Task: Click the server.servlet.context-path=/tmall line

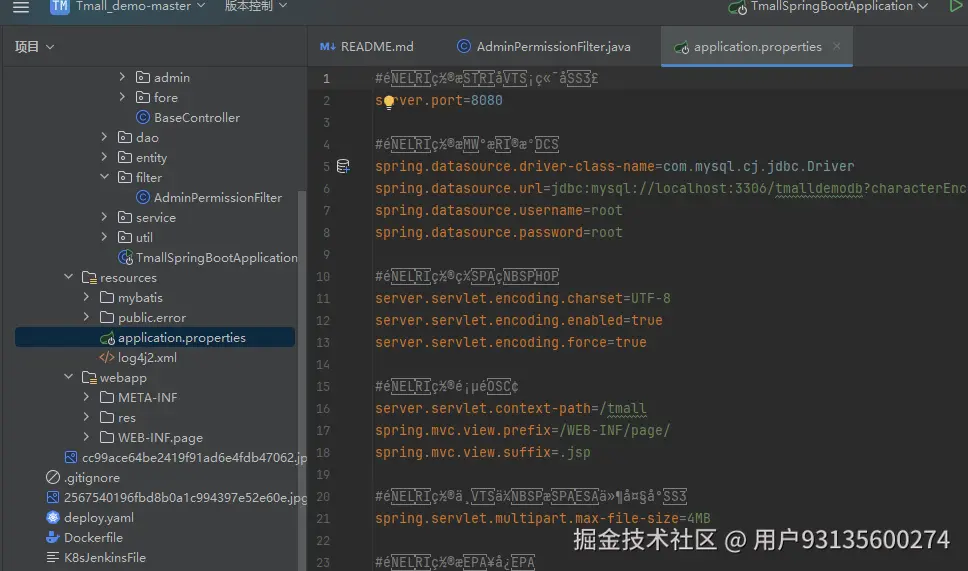Action: pos(511,409)
